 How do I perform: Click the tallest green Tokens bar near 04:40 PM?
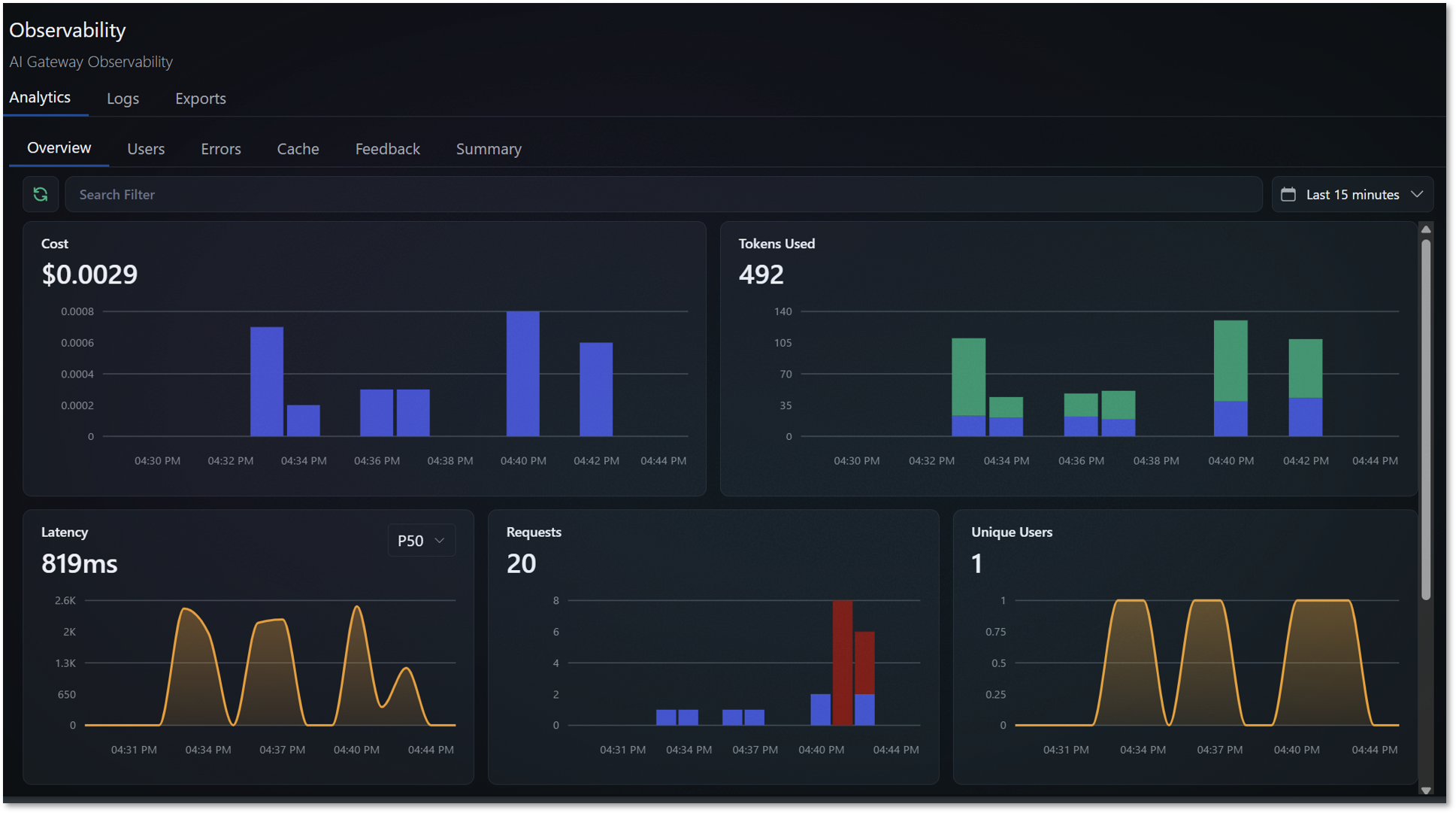pos(1230,361)
